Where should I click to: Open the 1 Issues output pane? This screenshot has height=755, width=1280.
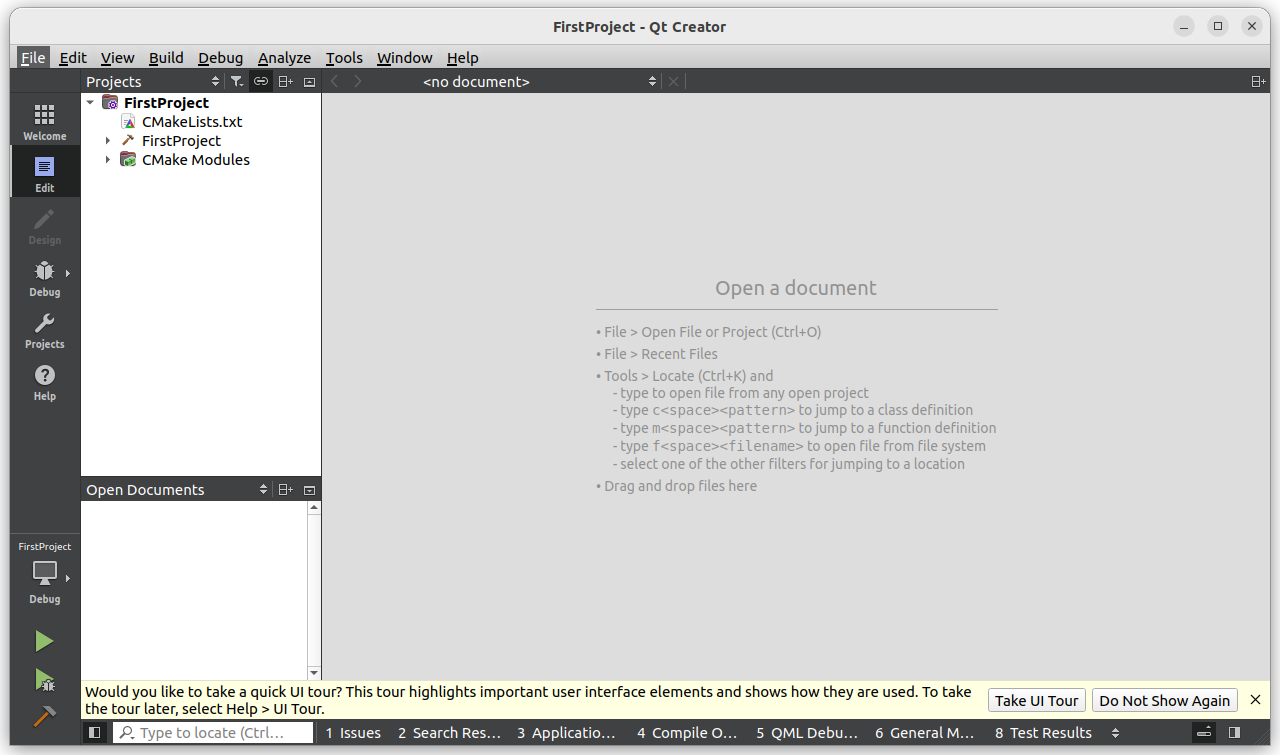(x=353, y=733)
